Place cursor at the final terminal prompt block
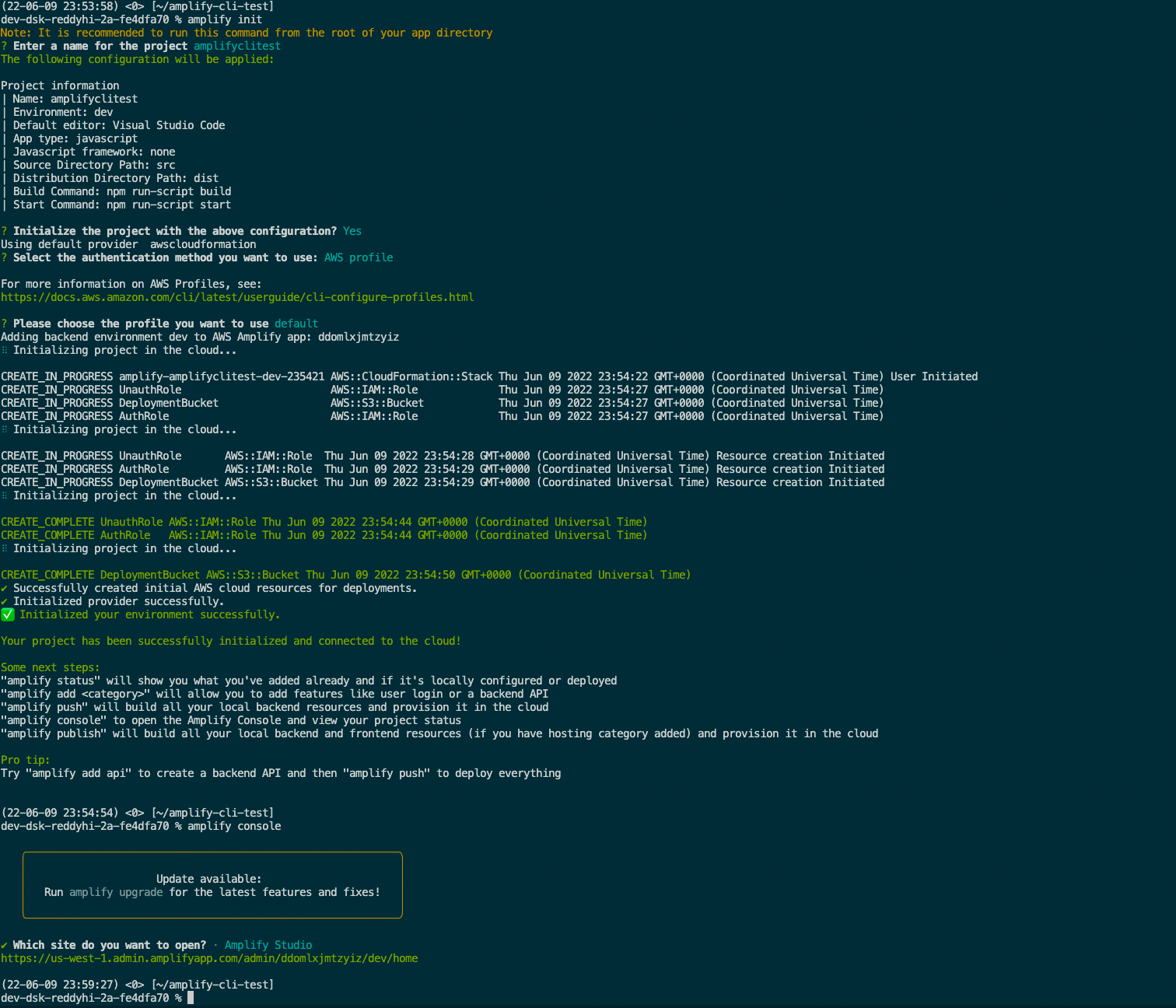 coord(191,998)
